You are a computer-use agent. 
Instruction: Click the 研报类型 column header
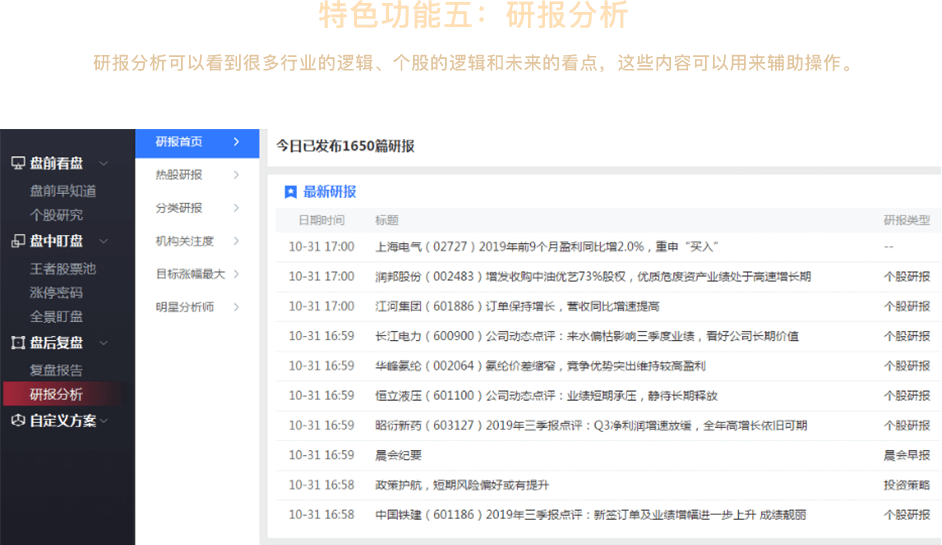(907, 221)
